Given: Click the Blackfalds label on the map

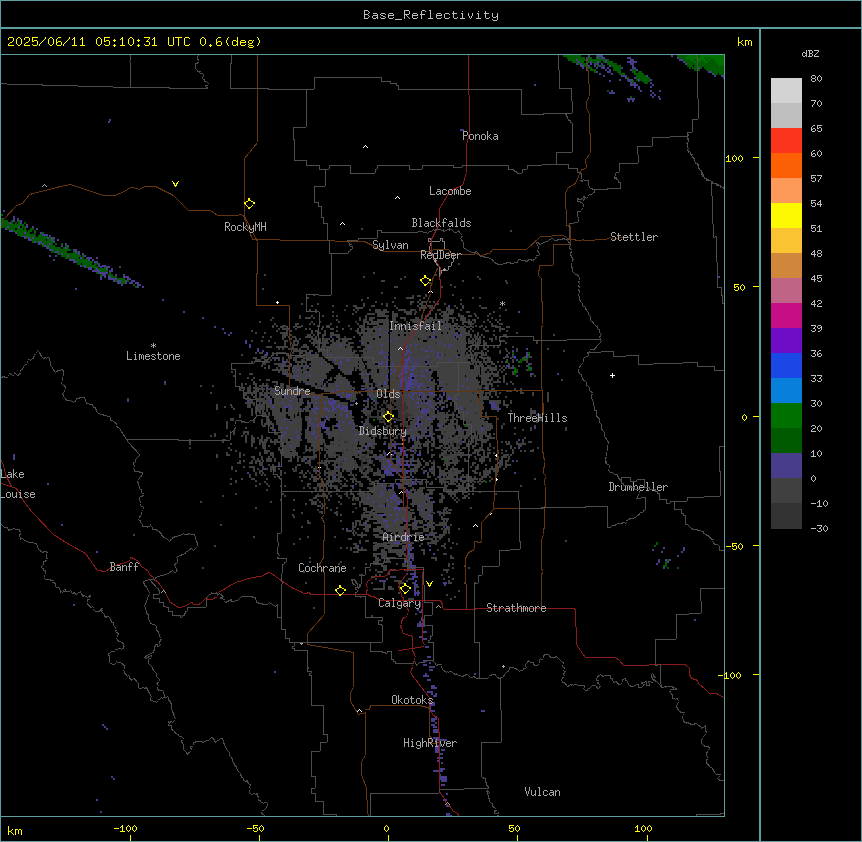Looking at the screenshot, I should pyautogui.click(x=441, y=223).
